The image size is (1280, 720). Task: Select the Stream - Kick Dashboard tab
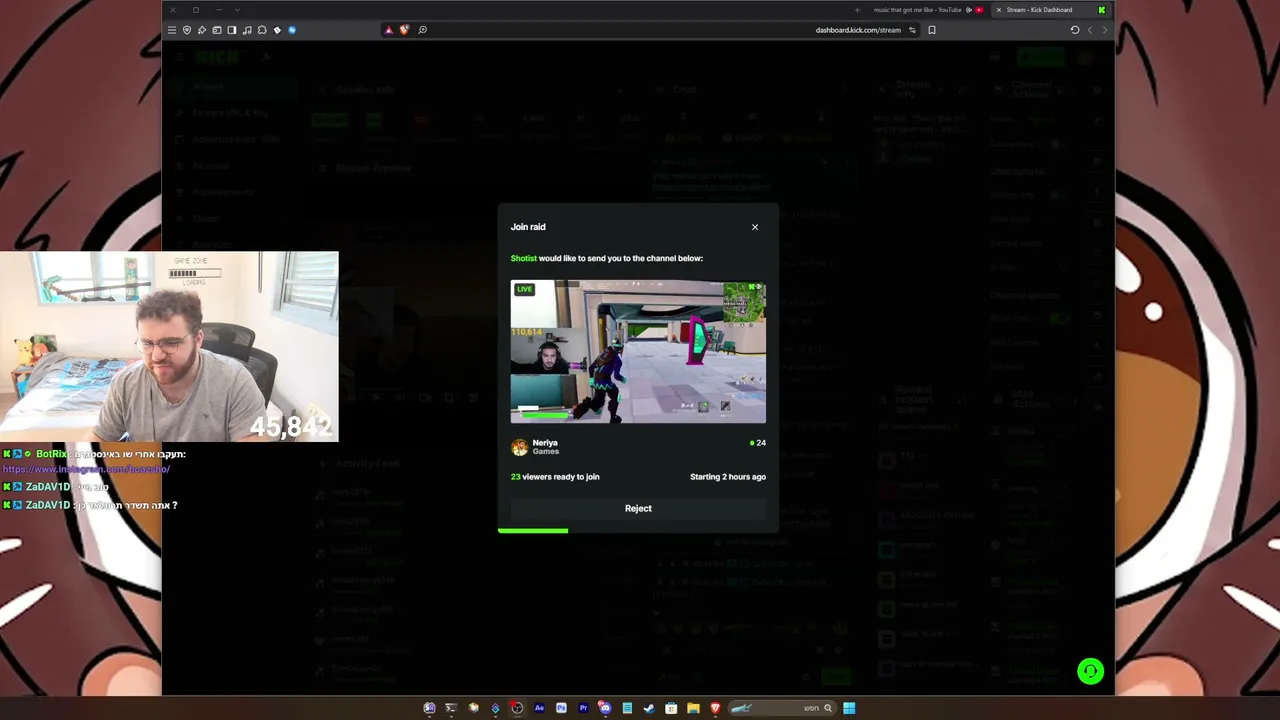(x=1050, y=10)
